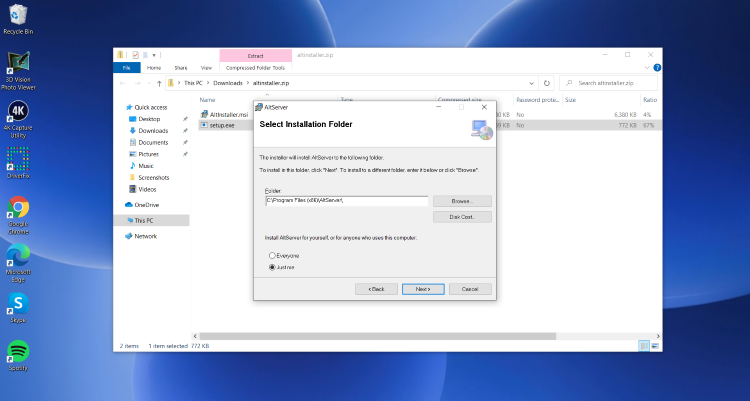
Task: Open Google Chrome desktop shortcut
Action: coord(17,207)
